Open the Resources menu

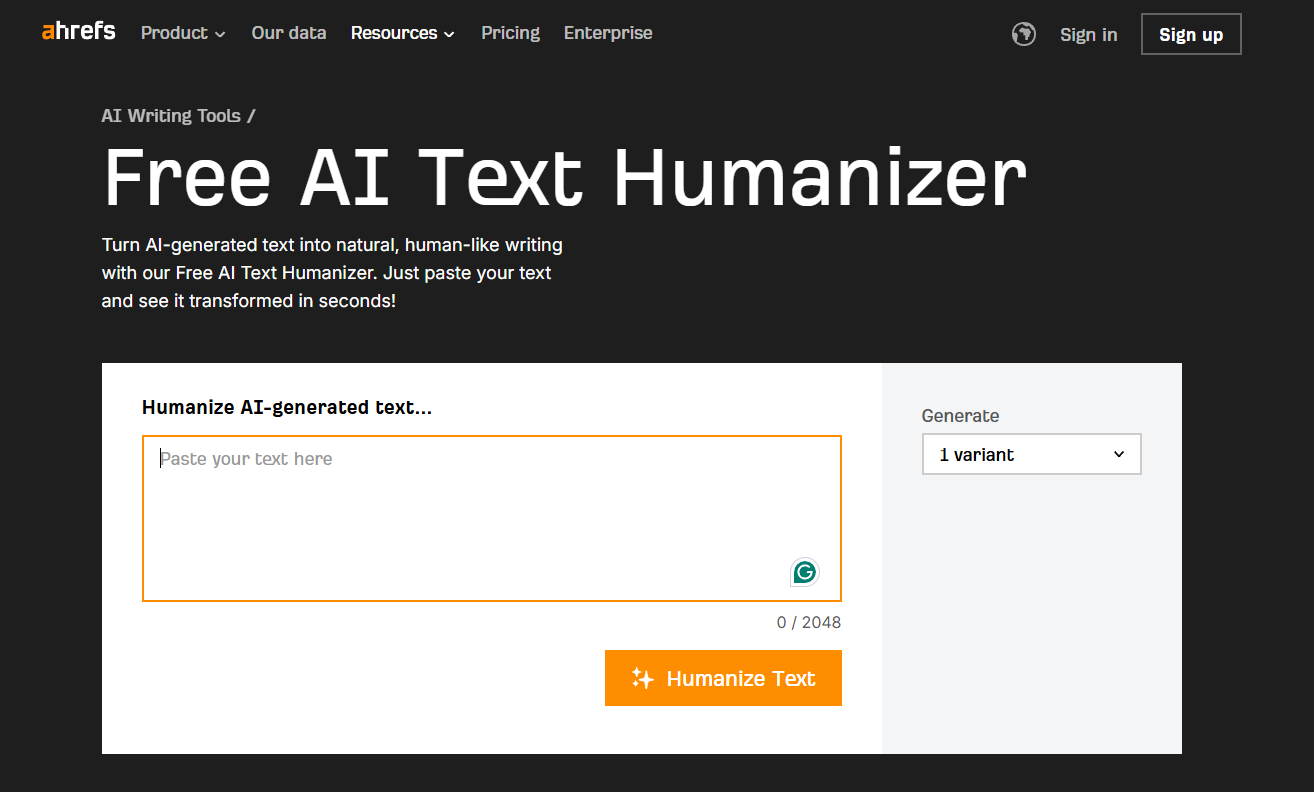(x=394, y=33)
